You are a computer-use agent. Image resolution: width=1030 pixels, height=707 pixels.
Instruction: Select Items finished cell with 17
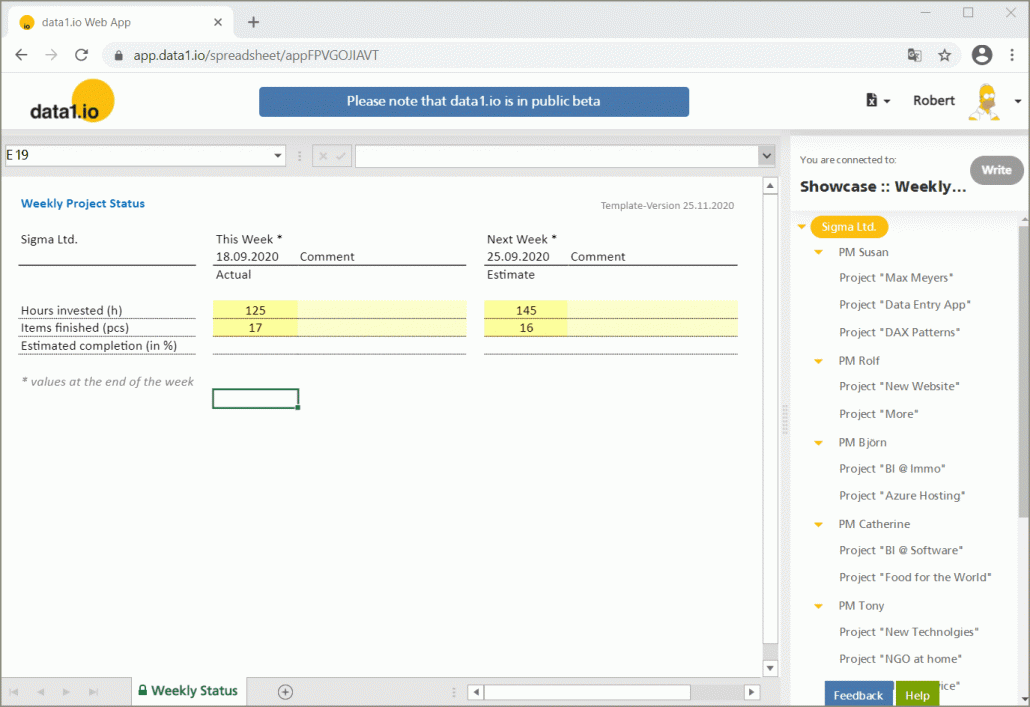point(255,328)
